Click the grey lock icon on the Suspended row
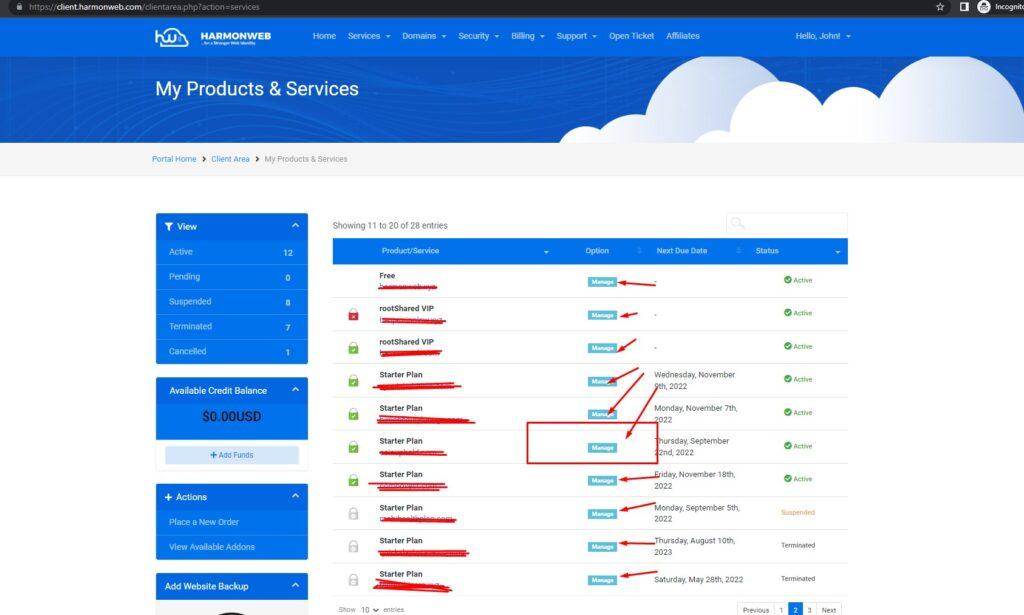This screenshot has width=1024, height=615. (353, 513)
